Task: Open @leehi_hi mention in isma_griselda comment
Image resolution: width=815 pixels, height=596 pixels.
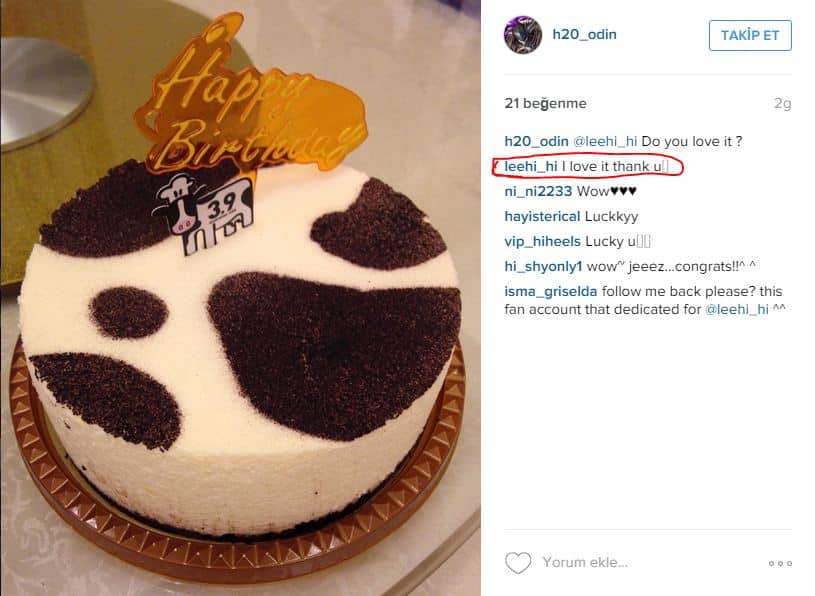Action: pos(737,309)
